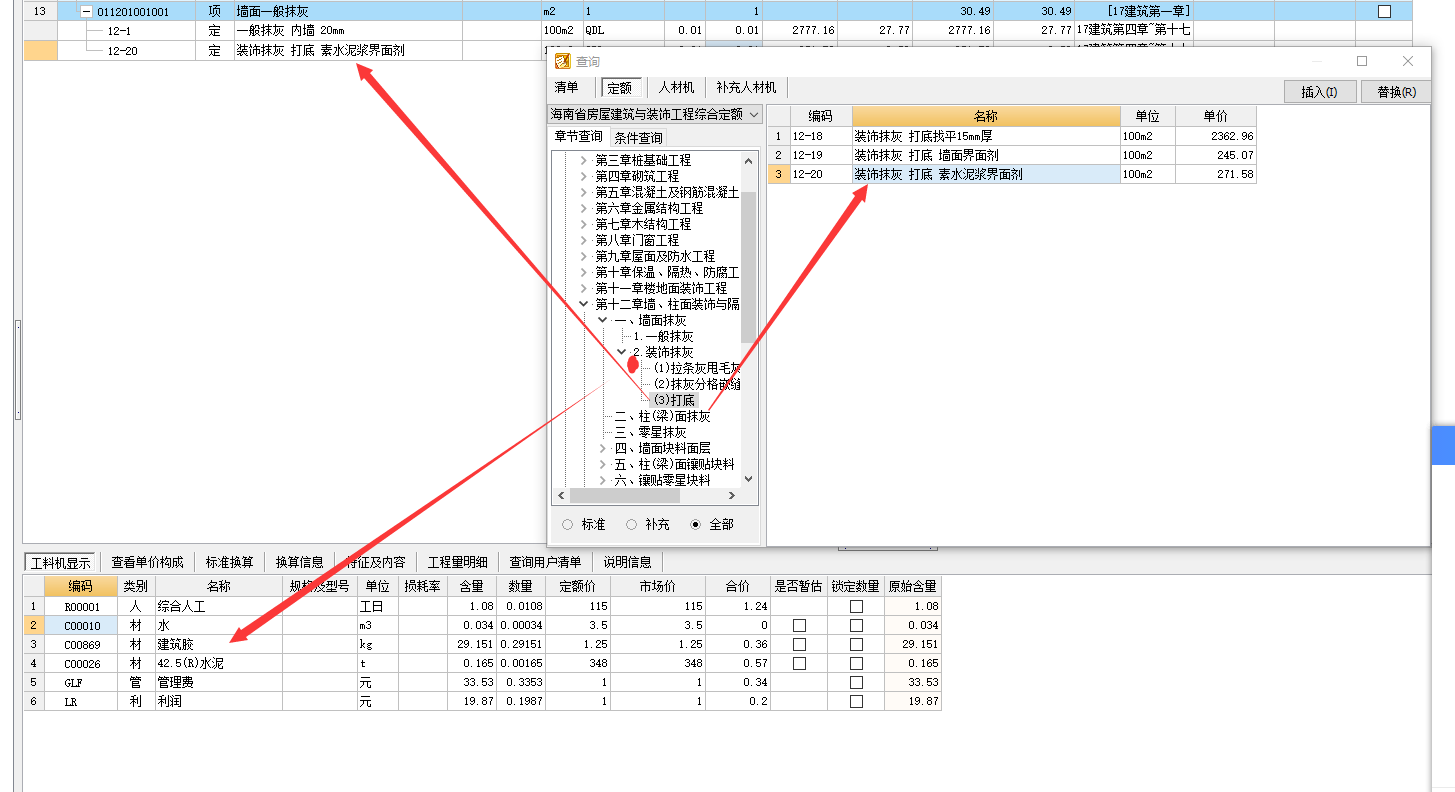Image resolution: width=1455 pixels, height=792 pixels.
Task: Click the 综合人工 name cell
Action: click(x=219, y=606)
